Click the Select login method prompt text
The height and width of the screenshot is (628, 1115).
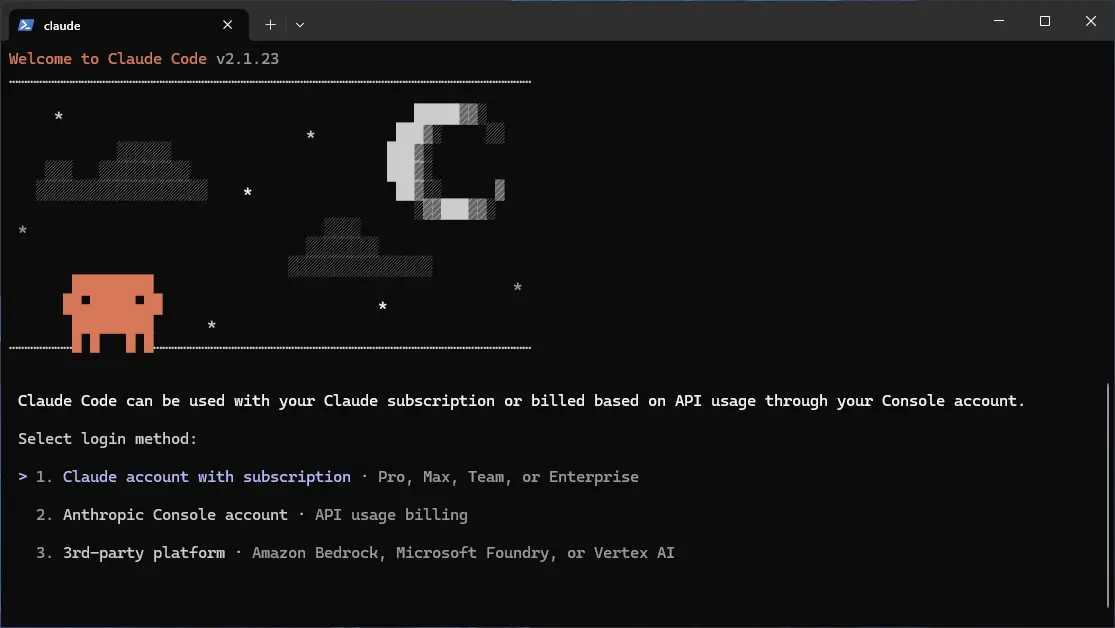[102, 438]
